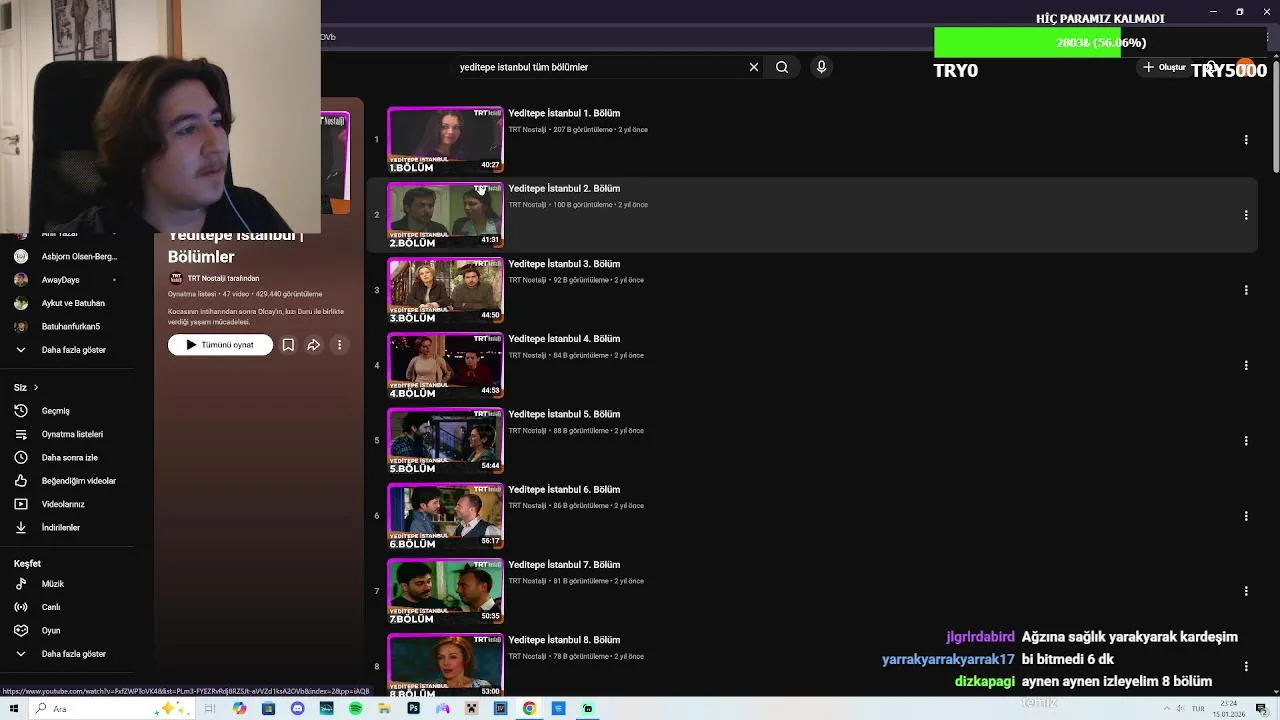Open title Yeditepe İstanbul 6. Bölüm
The height and width of the screenshot is (720, 1280).
(x=564, y=489)
